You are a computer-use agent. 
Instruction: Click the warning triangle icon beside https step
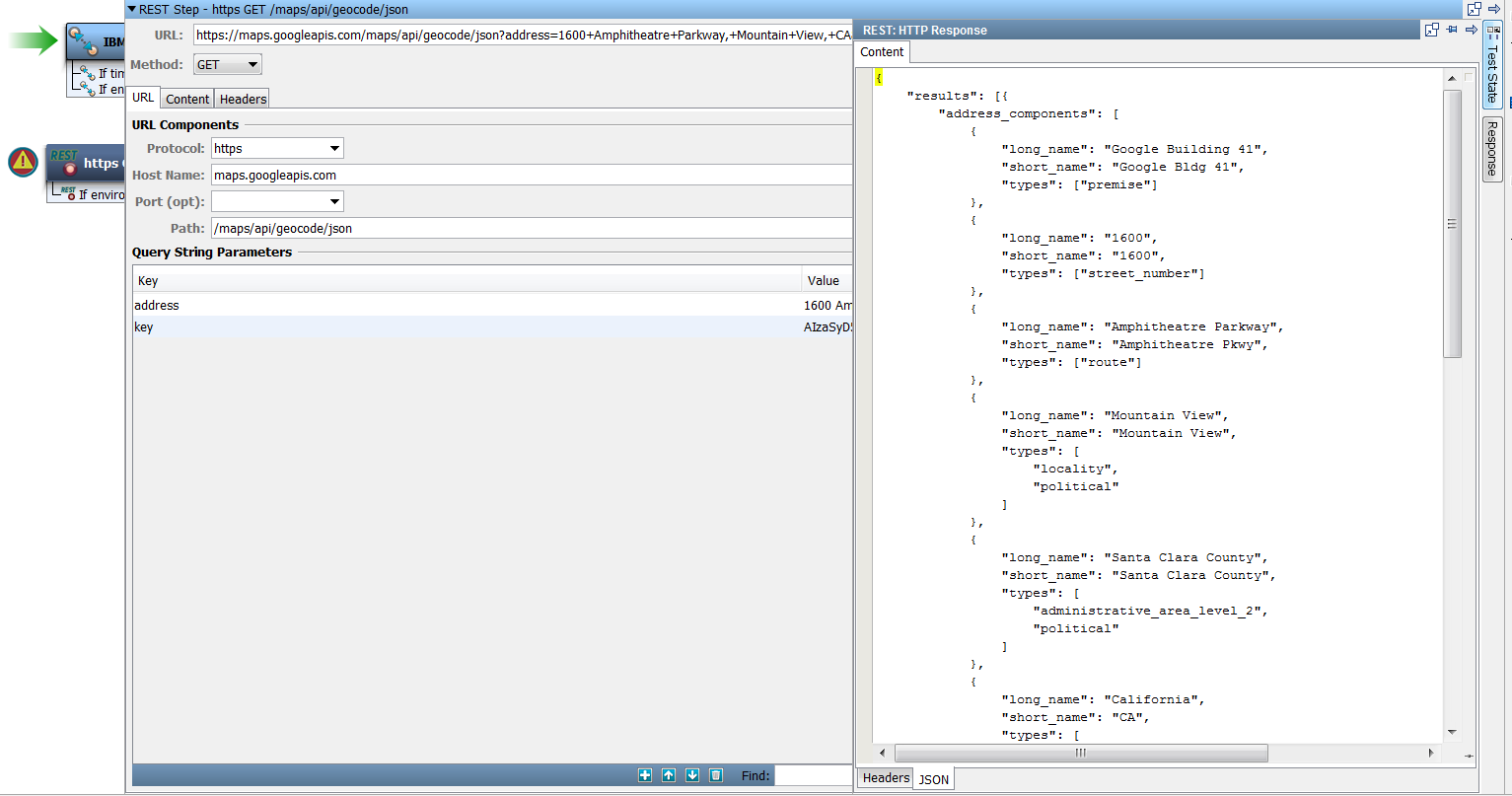click(x=24, y=162)
